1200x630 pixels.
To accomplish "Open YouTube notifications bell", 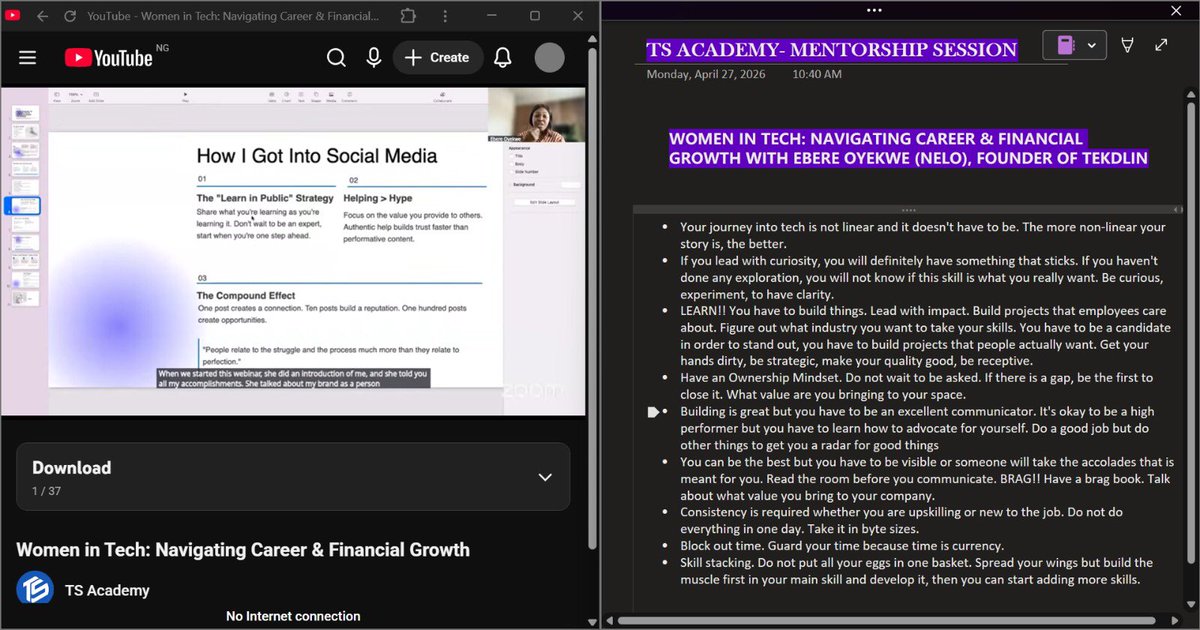I will [x=503, y=58].
